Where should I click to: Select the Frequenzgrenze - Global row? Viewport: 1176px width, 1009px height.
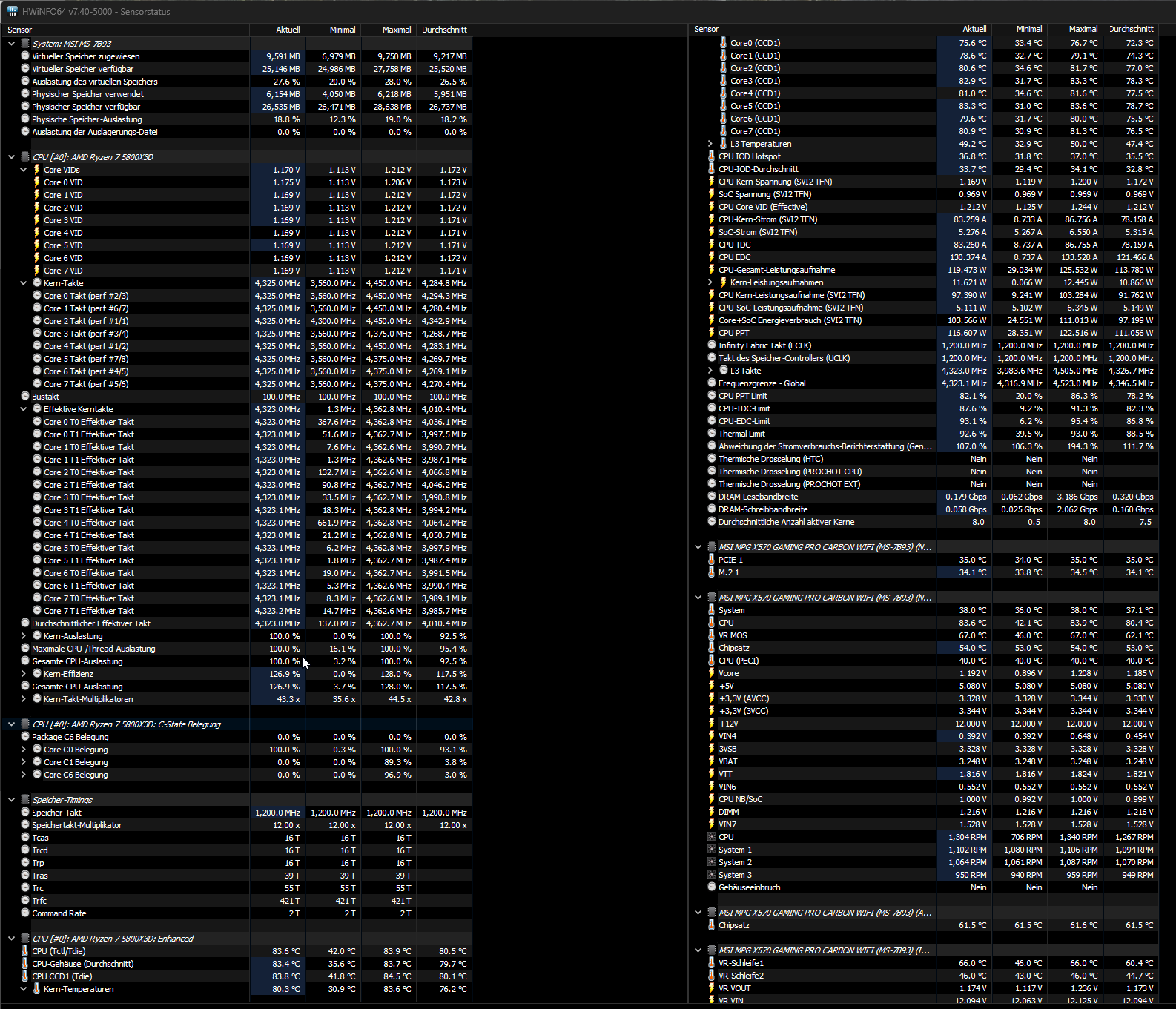924,383
